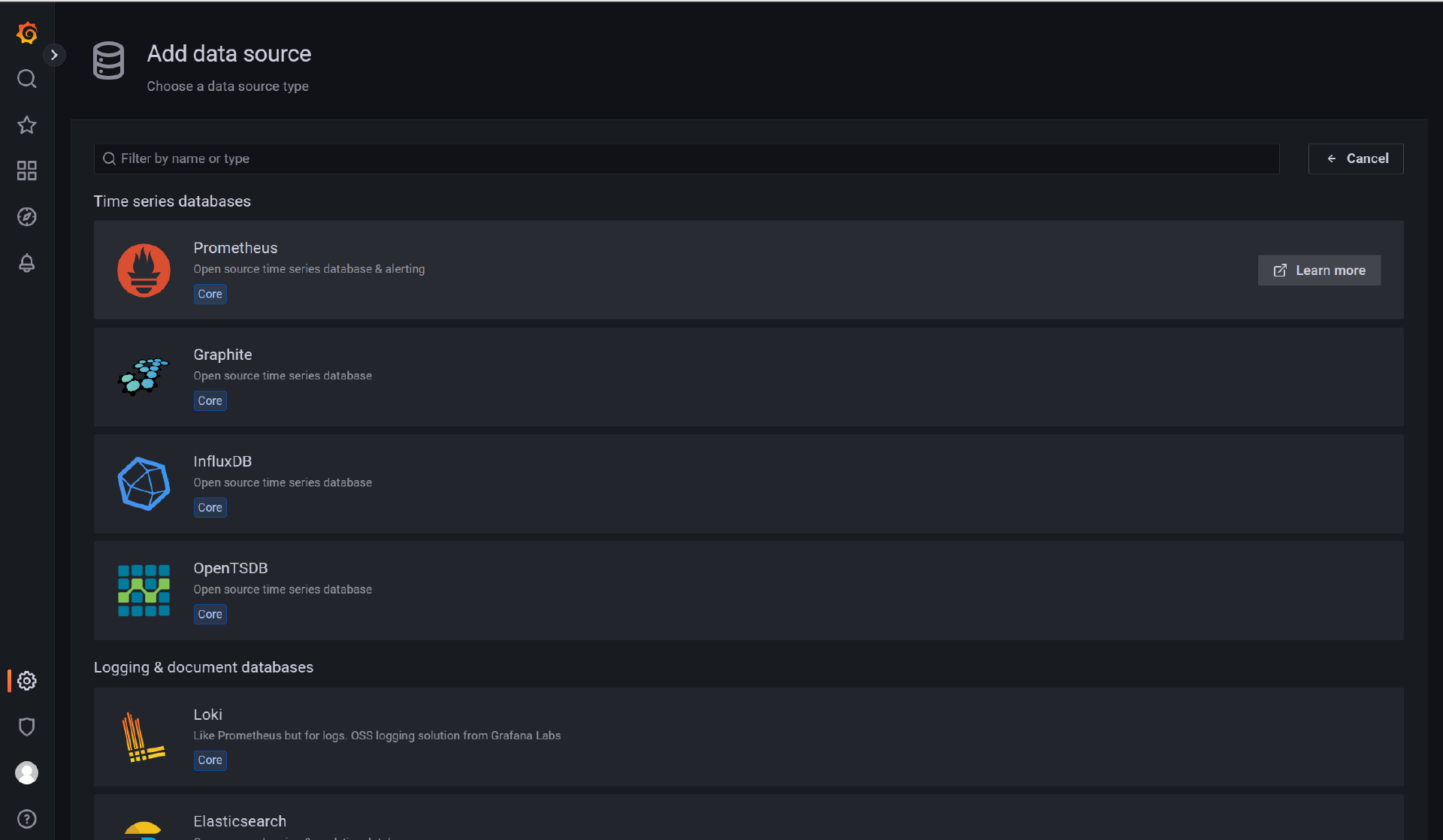Open starred dashboards star icon
This screenshot has width=1443, height=840.
[x=27, y=125]
